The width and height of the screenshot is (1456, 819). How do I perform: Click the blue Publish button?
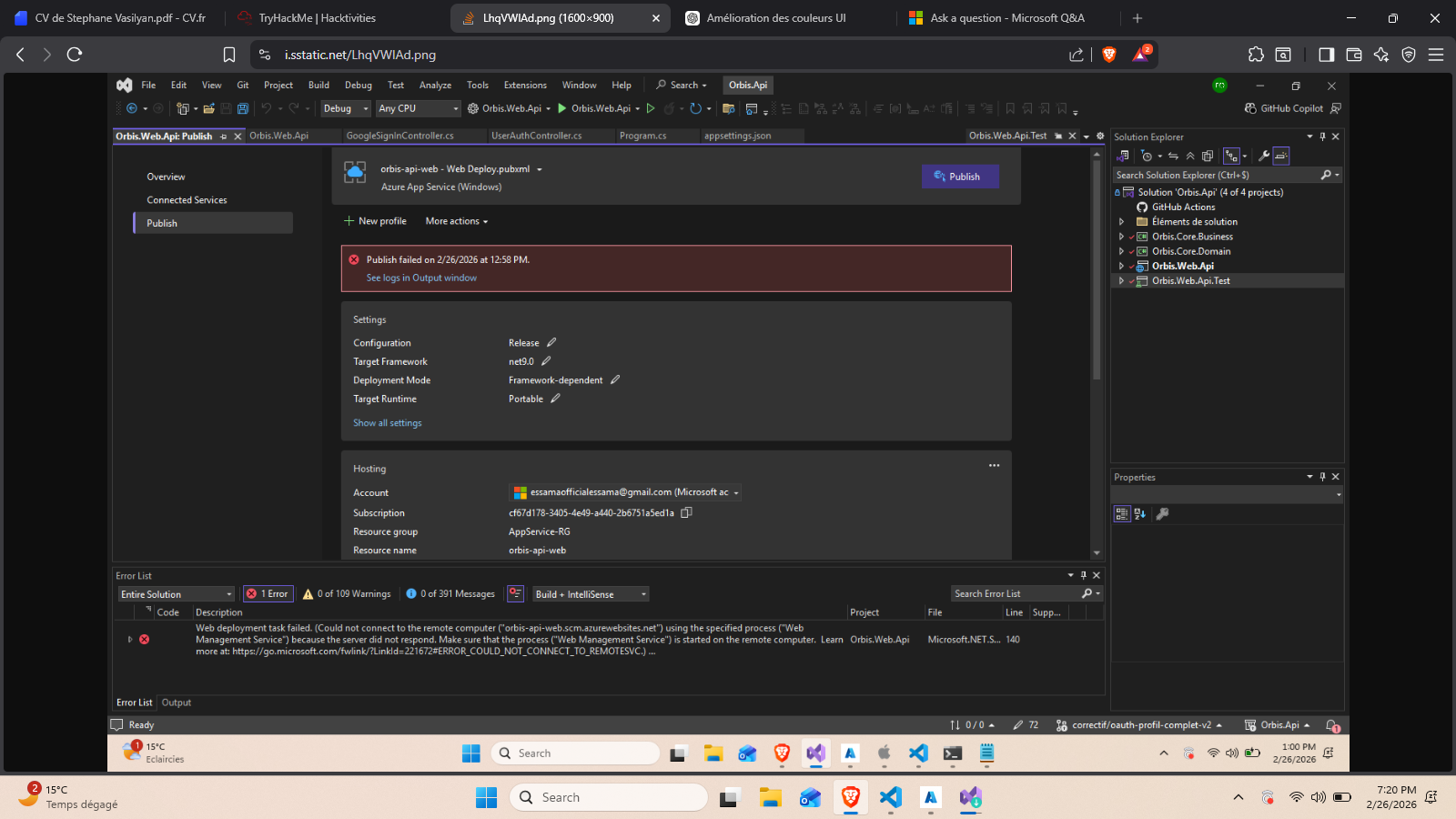(x=960, y=177)
